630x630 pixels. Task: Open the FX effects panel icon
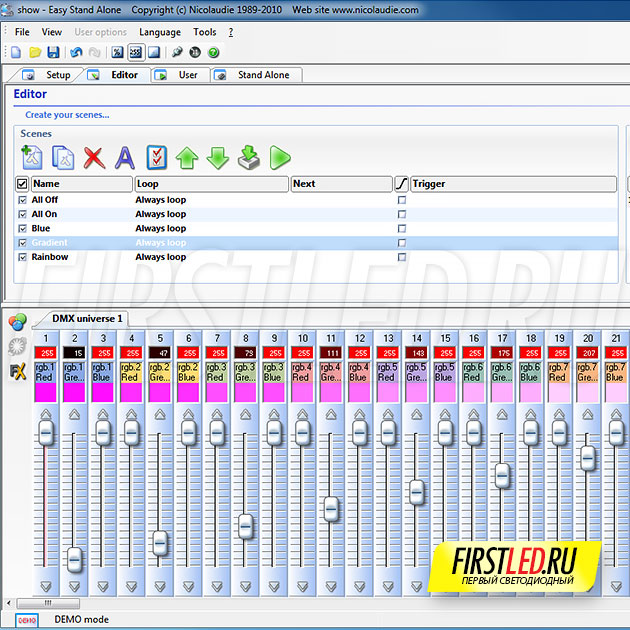coord(17,371)
